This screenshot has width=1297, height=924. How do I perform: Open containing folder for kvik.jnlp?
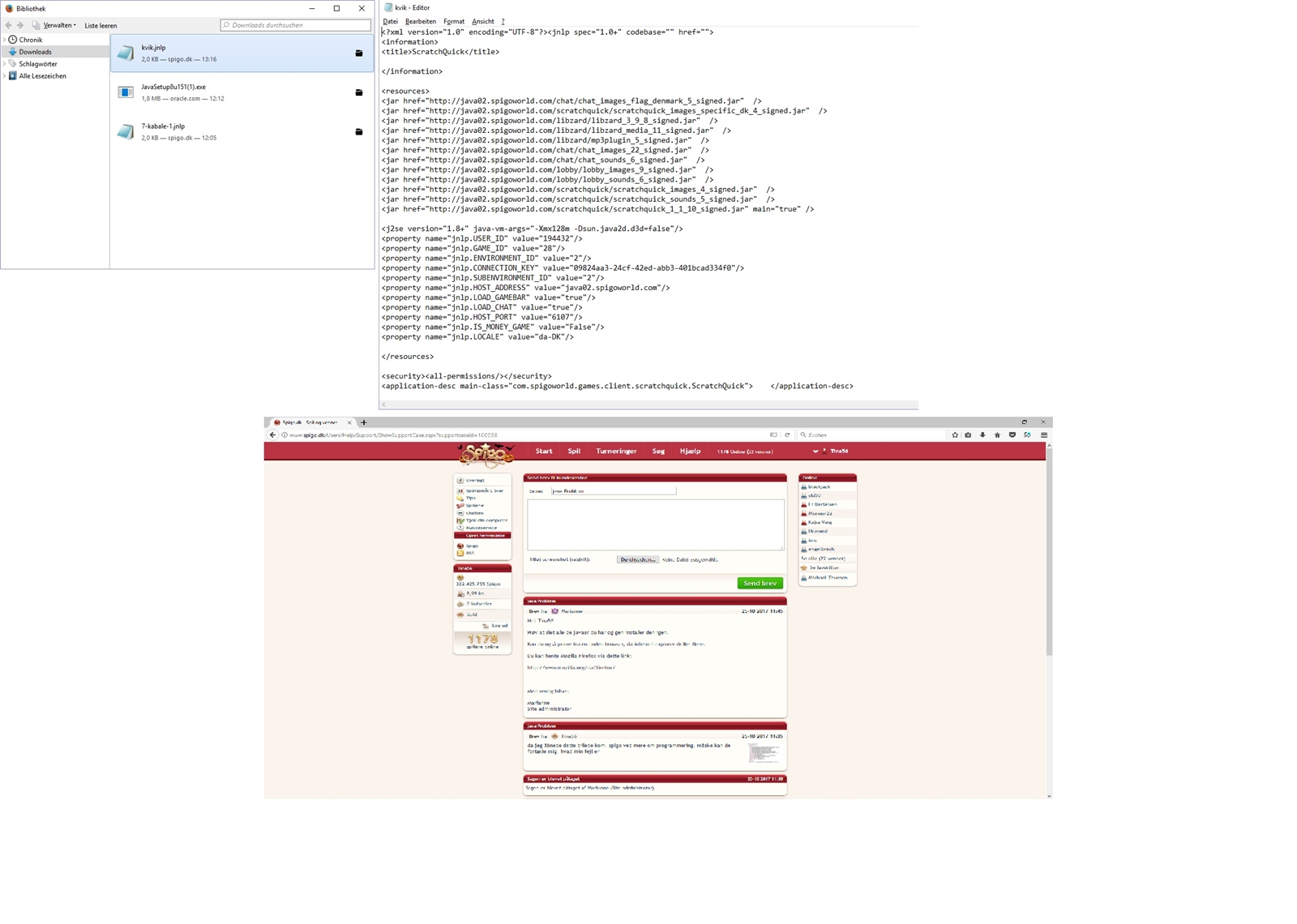pos(359,53)
